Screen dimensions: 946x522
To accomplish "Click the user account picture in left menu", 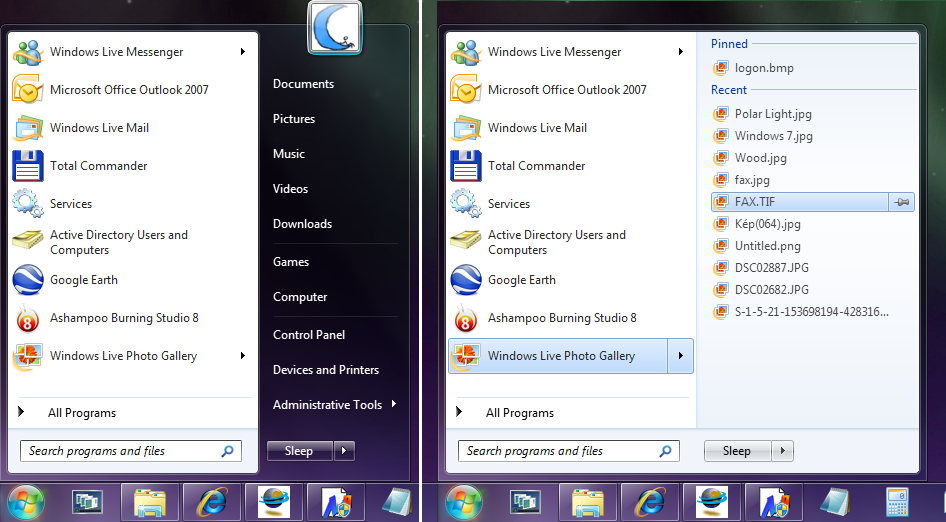I will 335,28.
